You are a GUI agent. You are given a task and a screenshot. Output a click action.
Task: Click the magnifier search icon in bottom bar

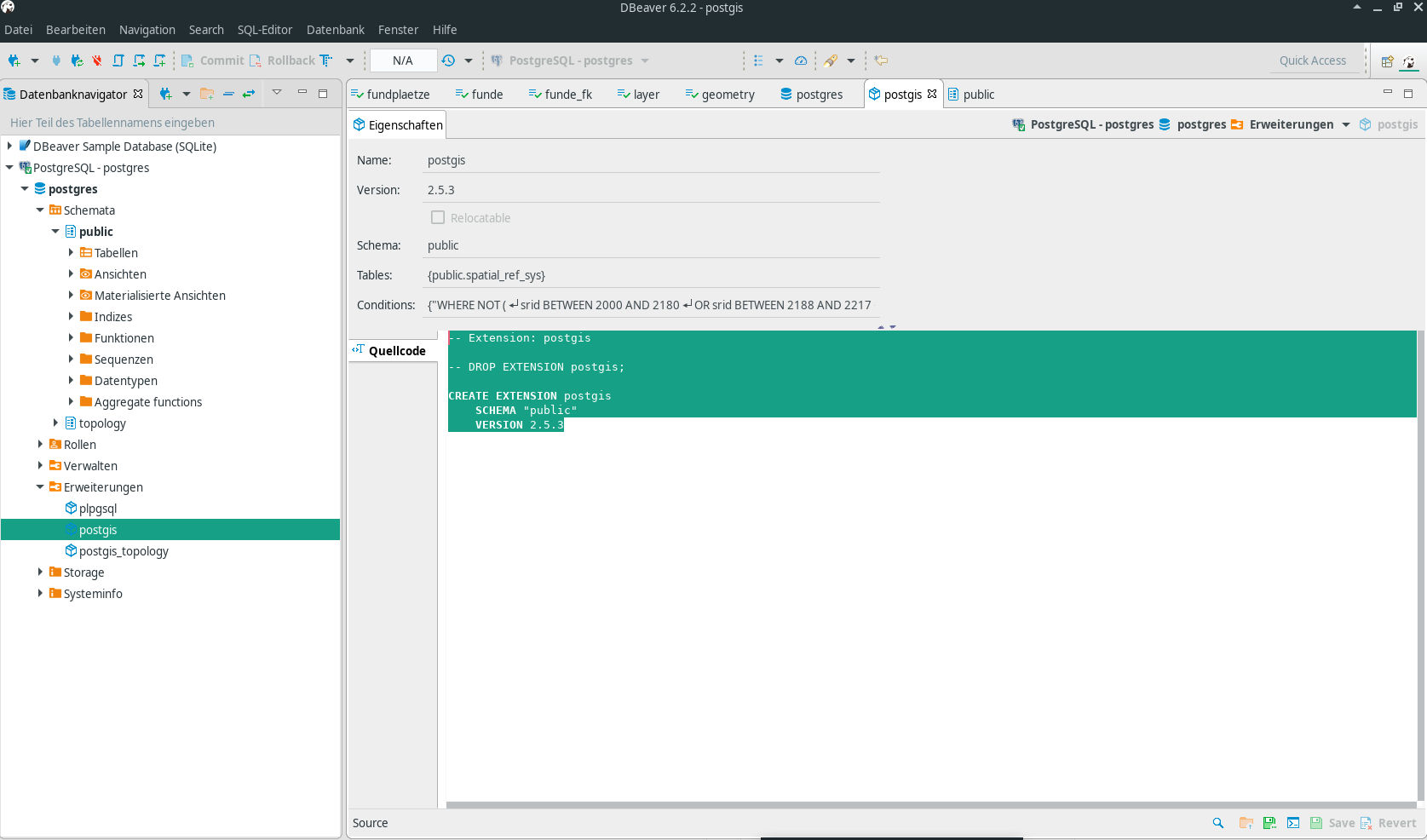point(1218,823)
